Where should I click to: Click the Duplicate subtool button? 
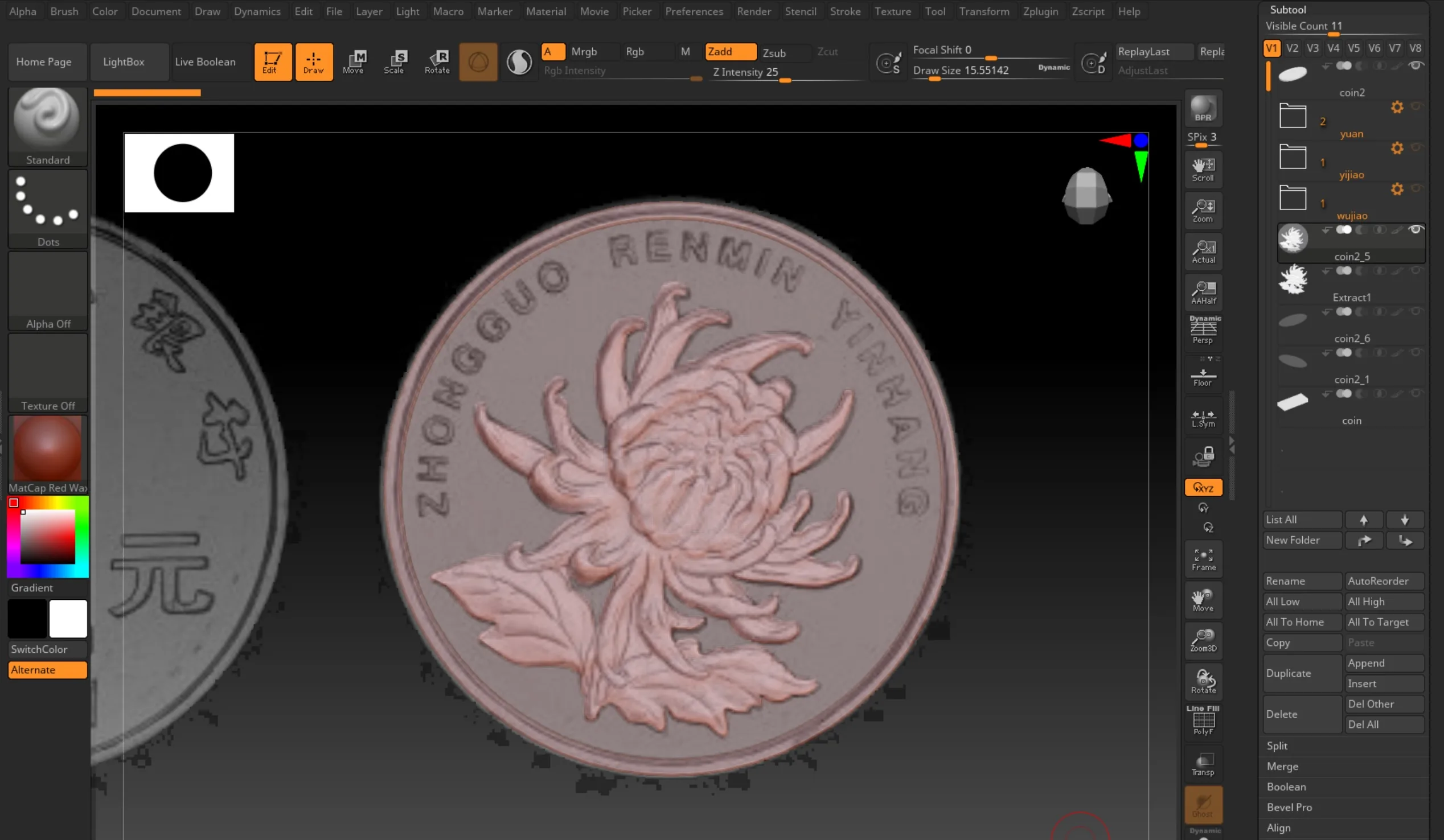pos(1302,673)
